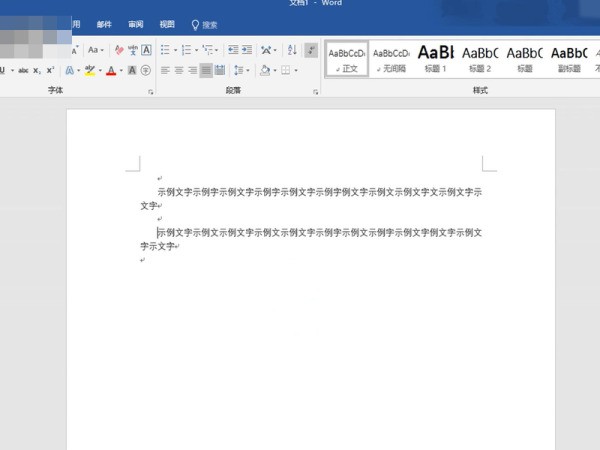This screenshot has width=600, height=450.
Task: Click the 搜索 box with lightbulb
Action: [204, 25]
